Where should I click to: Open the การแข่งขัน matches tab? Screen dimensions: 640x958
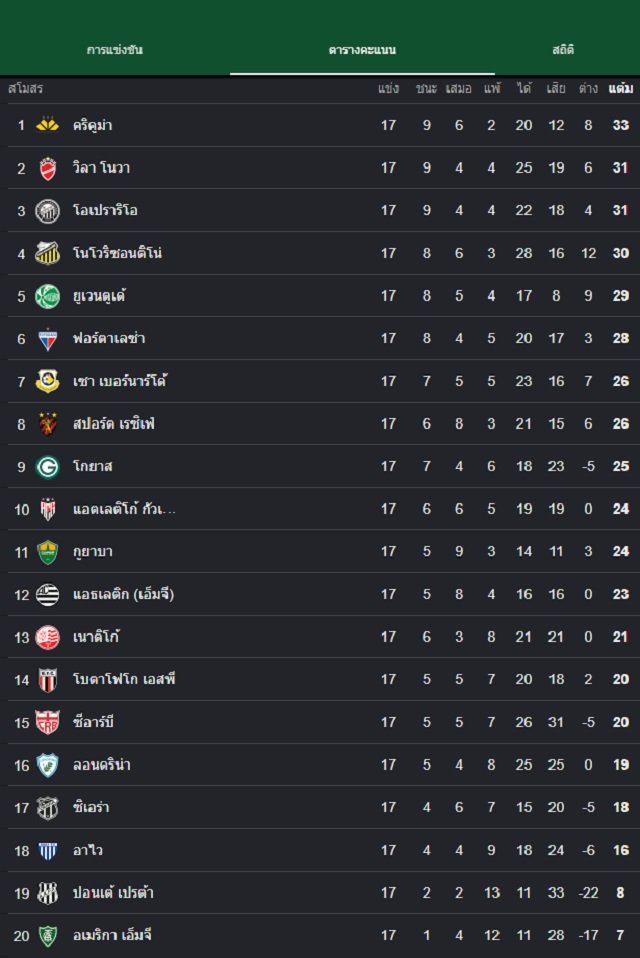115,49
